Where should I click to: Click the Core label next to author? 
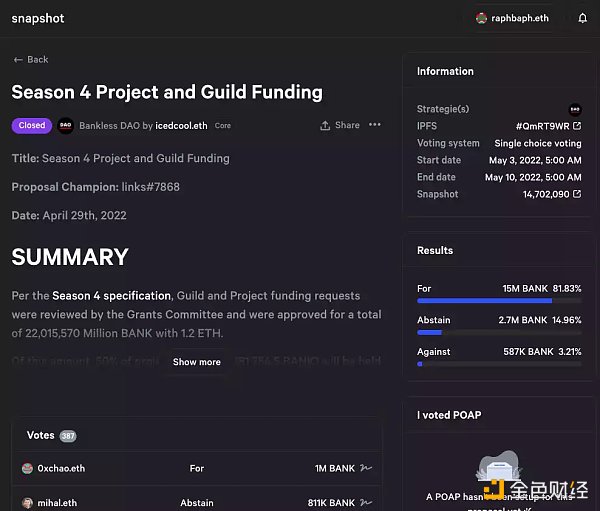tap(223, 126)
